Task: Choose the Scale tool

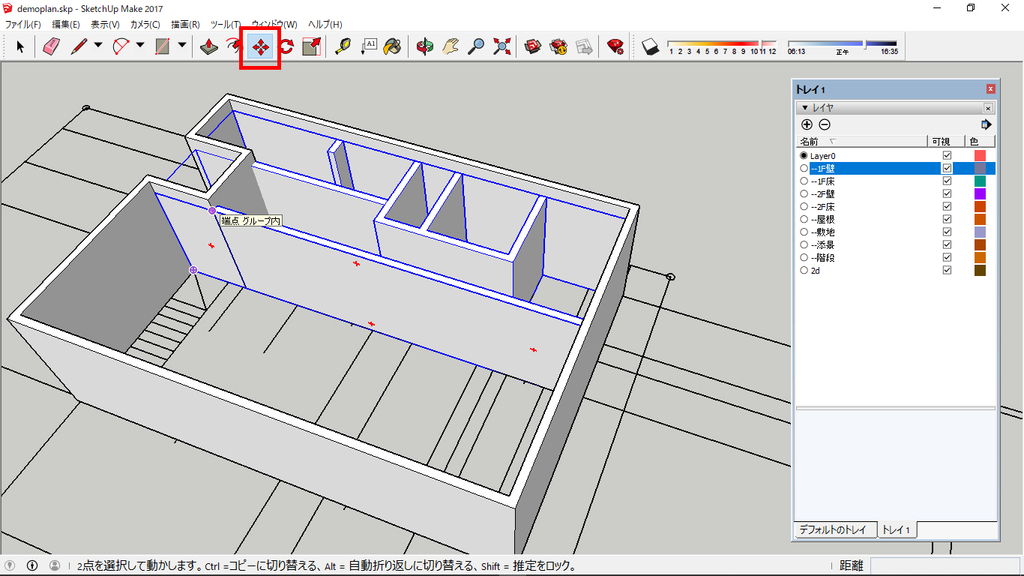Action: 312,46
